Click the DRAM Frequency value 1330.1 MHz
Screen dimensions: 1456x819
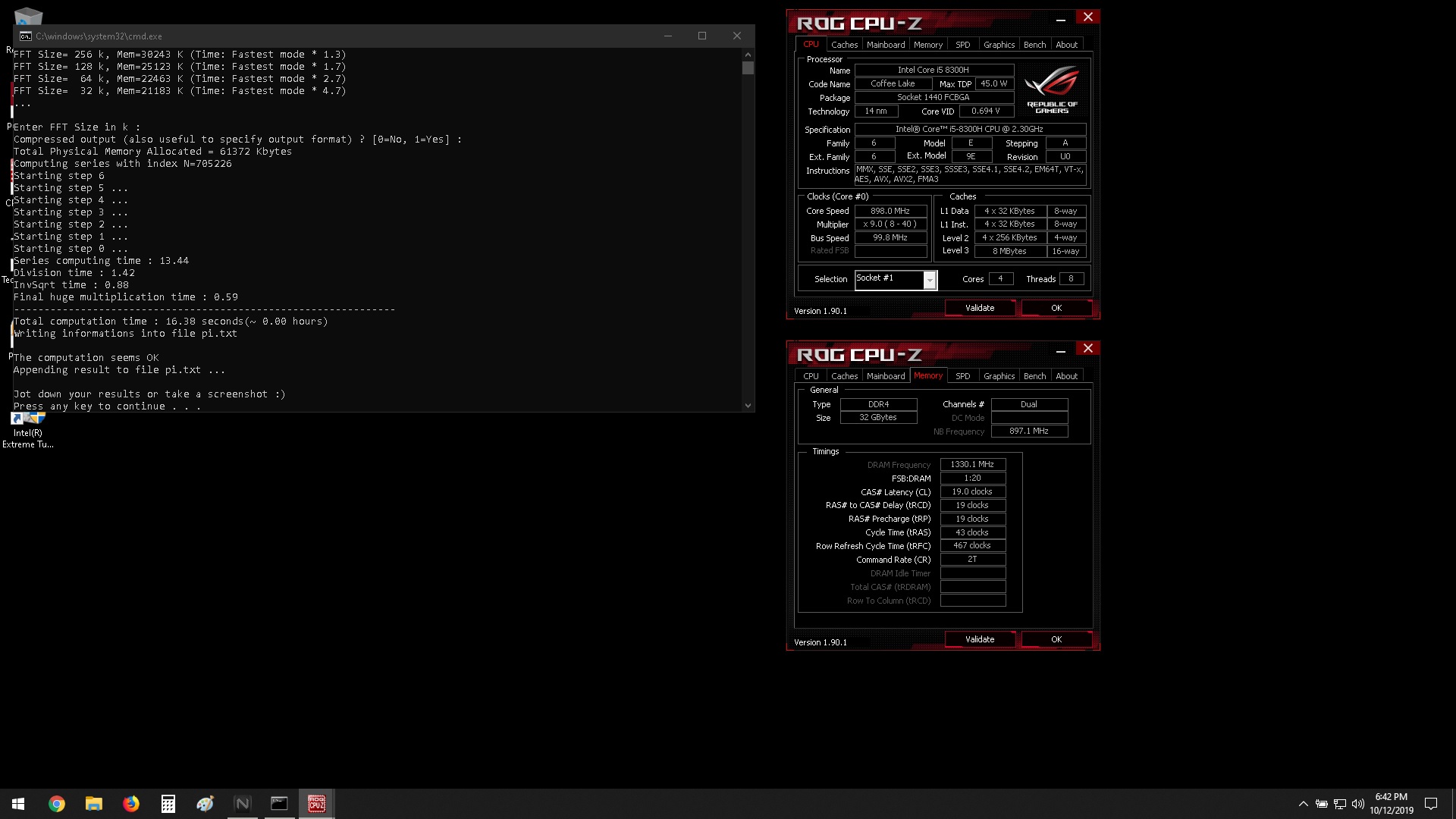973,464
